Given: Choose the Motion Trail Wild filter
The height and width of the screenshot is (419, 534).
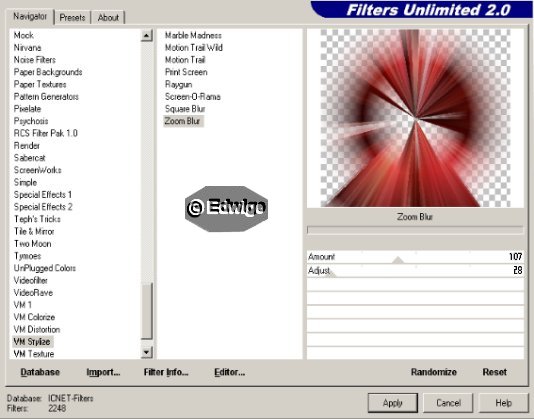Looking at the screenshot, I should tap(194, 47).
